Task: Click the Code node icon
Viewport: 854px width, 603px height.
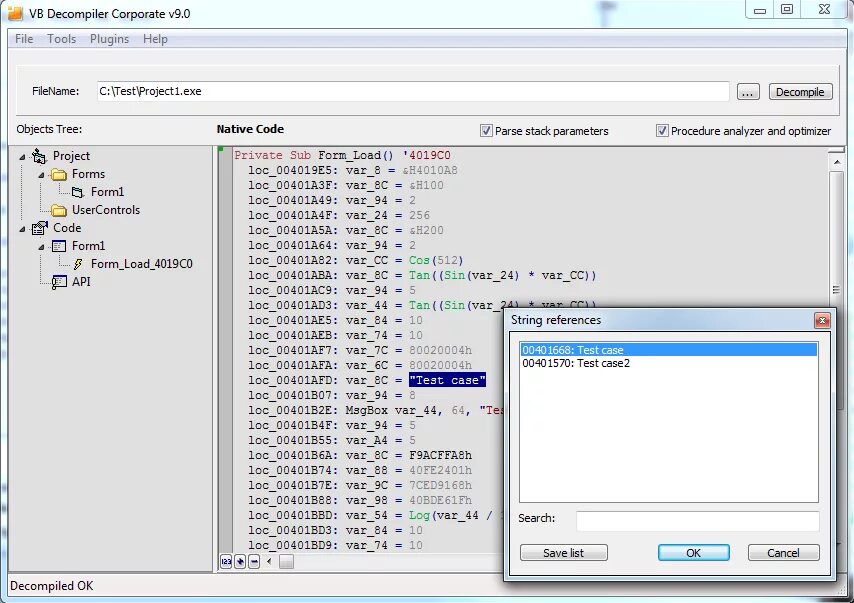Action: (39, 228)
